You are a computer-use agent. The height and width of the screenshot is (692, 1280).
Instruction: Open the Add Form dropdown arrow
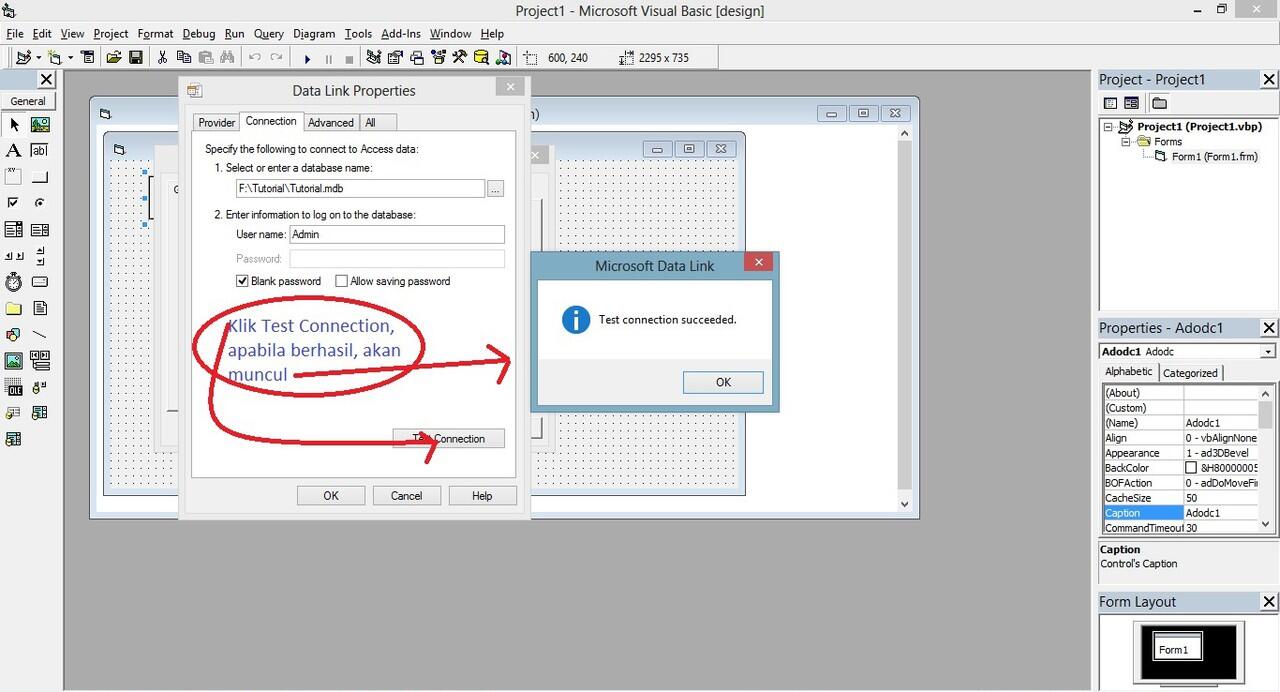coord(70,58)
